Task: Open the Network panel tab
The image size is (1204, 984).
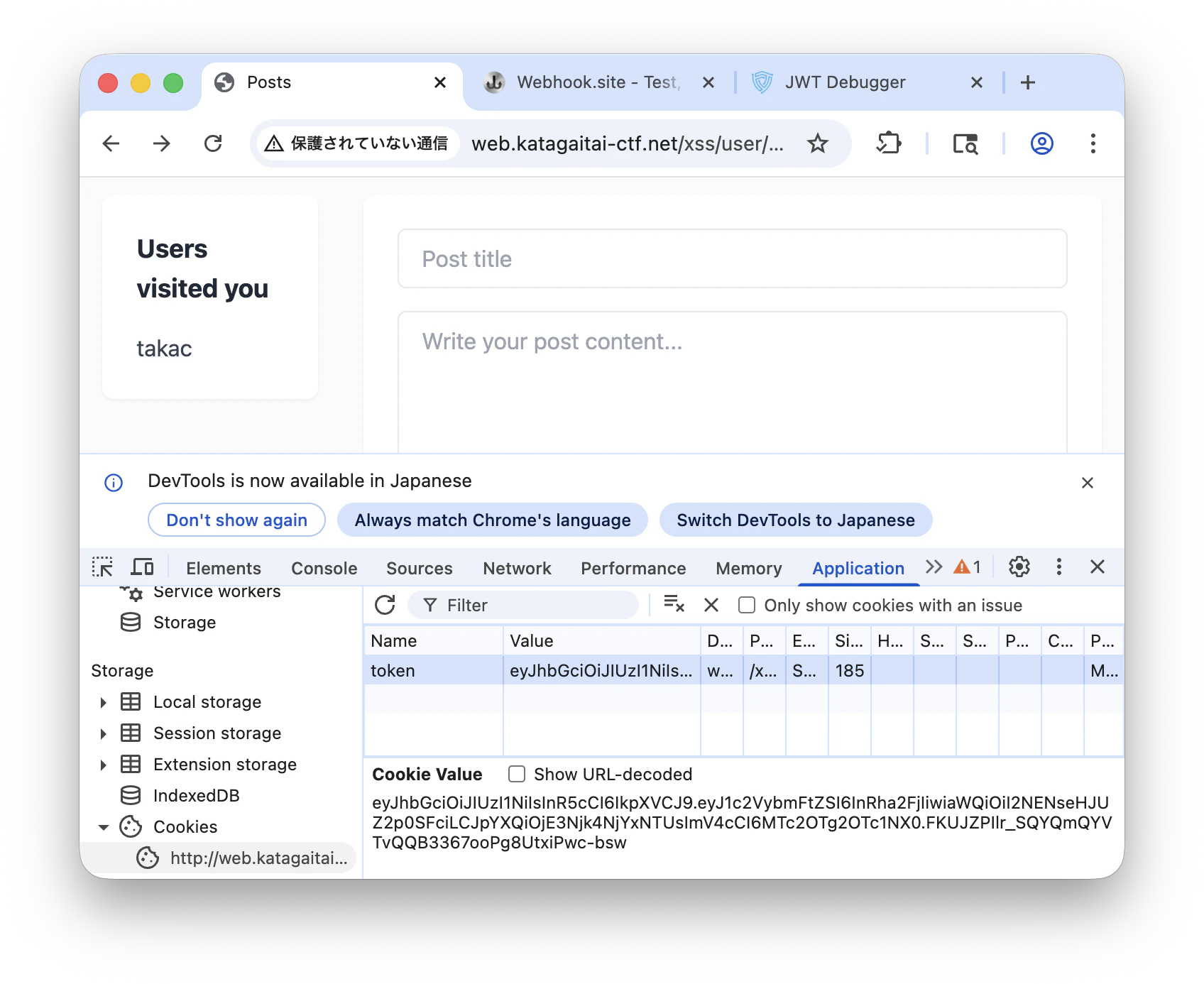Action: [x=517, y=568]
